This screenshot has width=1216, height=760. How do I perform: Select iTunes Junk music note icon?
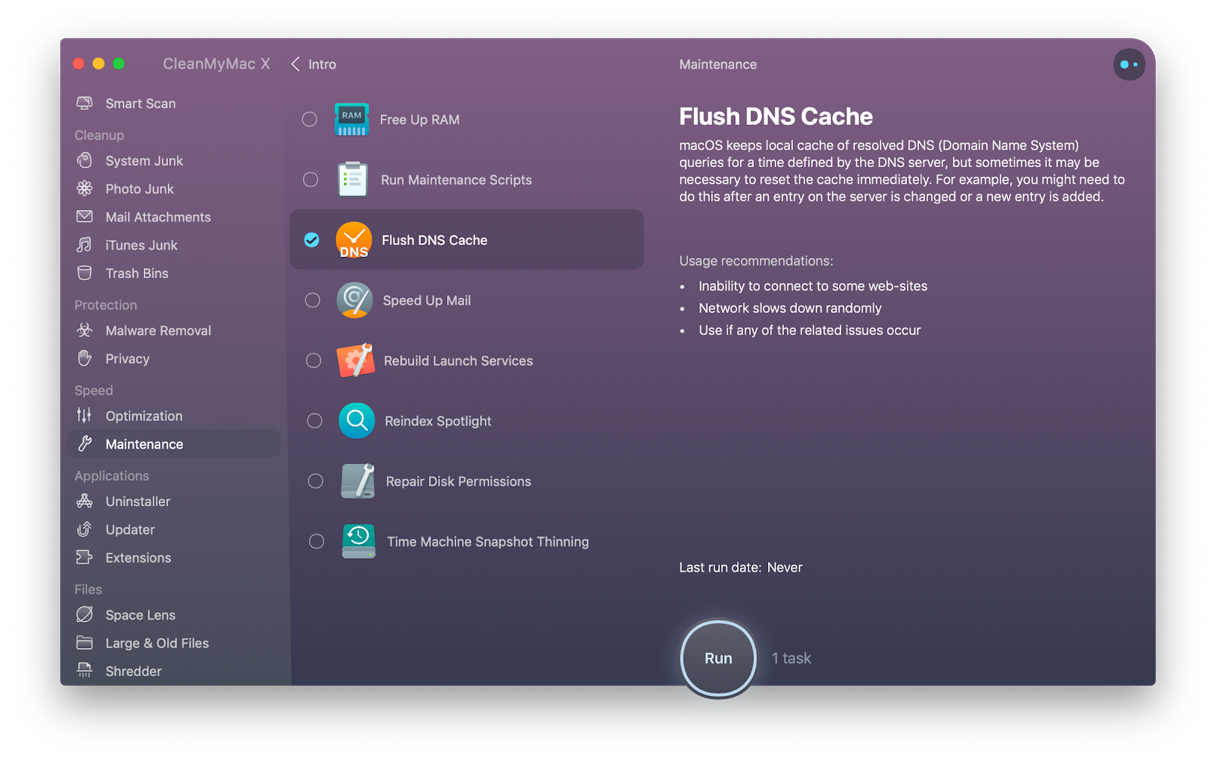[85, 244]
